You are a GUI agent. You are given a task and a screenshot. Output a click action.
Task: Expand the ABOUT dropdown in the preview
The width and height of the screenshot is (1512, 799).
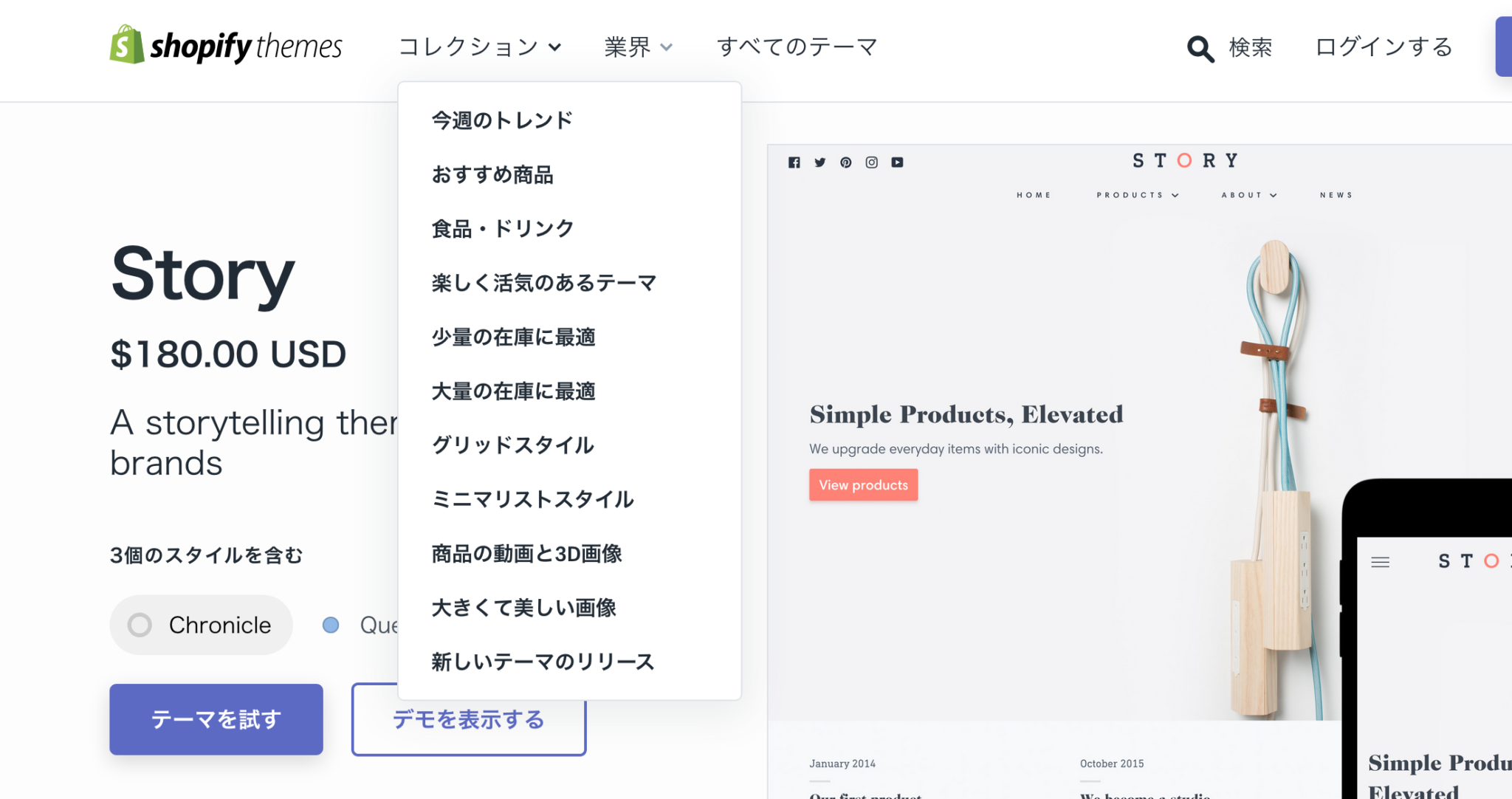point(1248,195)
